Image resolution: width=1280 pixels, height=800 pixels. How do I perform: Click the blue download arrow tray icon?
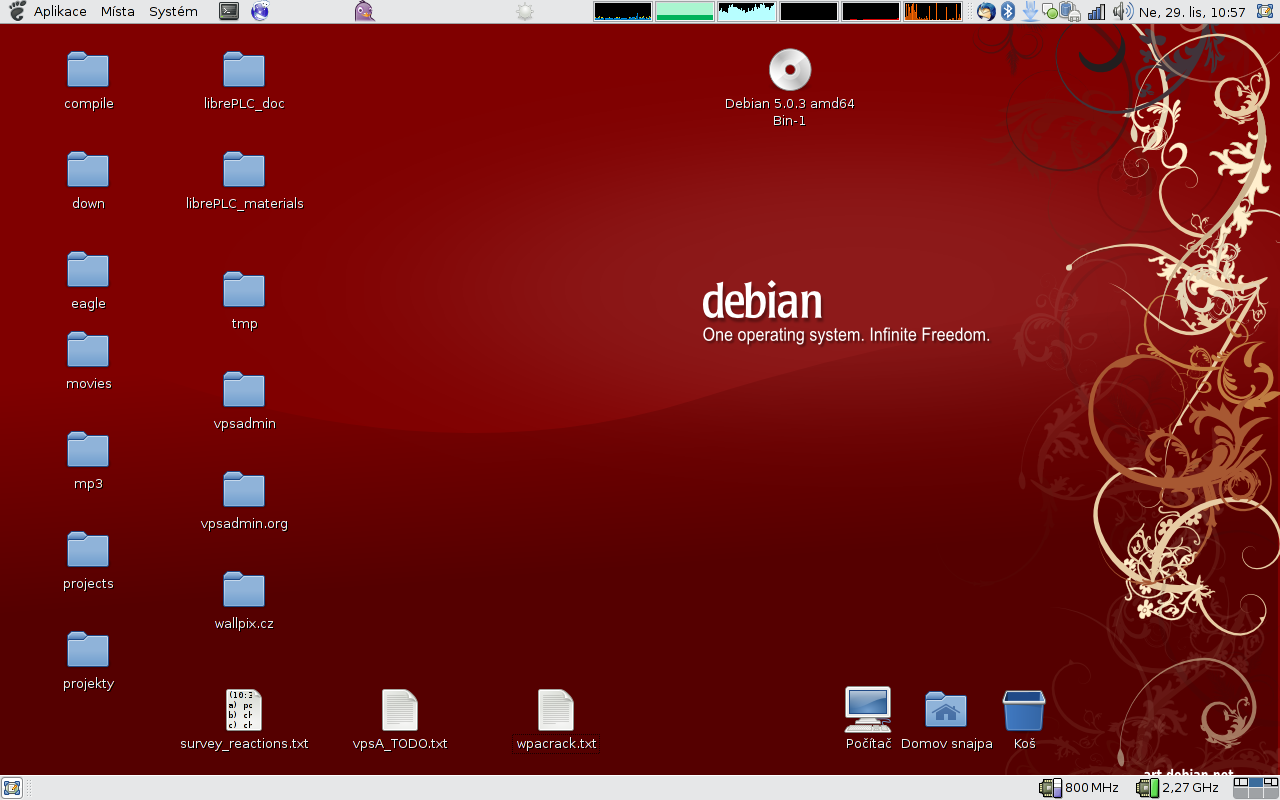[x=1029, y=12]
